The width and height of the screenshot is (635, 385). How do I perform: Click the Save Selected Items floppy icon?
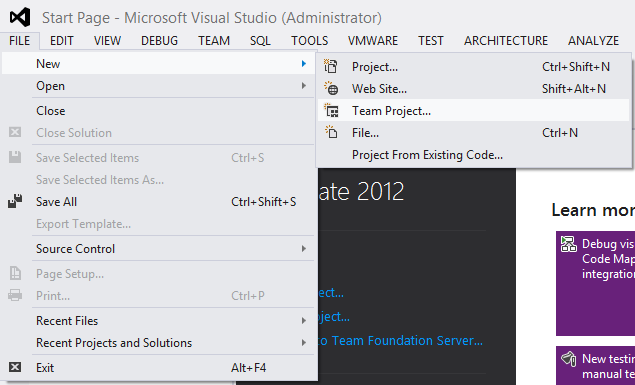pos(15,157)
